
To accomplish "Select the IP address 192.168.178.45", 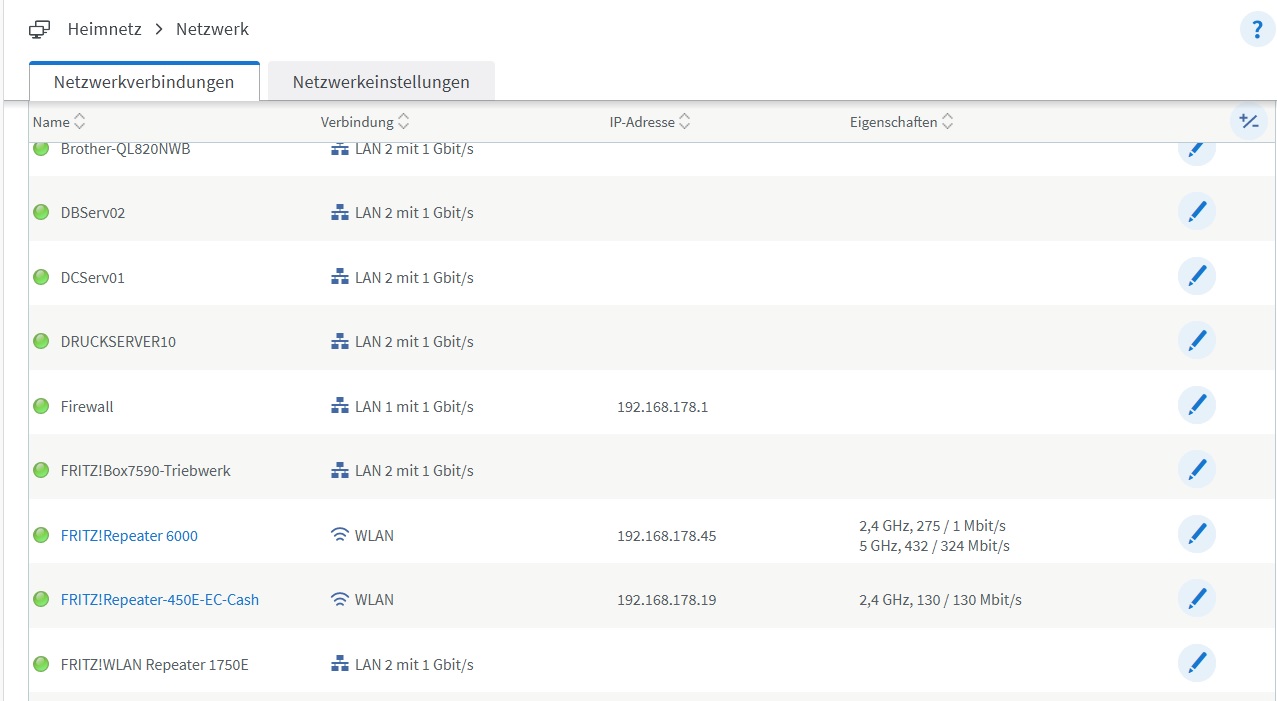I will click(x=667, y=536).
